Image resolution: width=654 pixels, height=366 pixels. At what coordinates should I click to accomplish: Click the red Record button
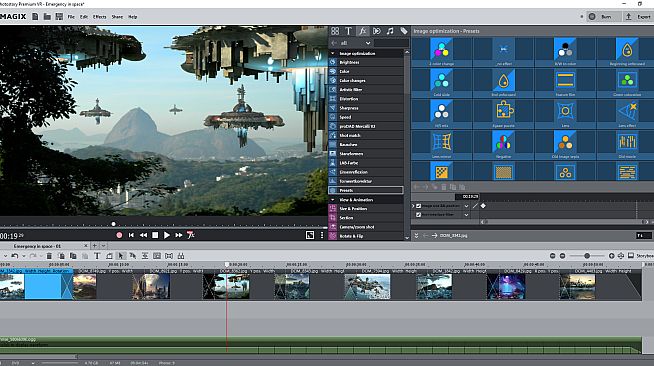click(x=119, y=235)
